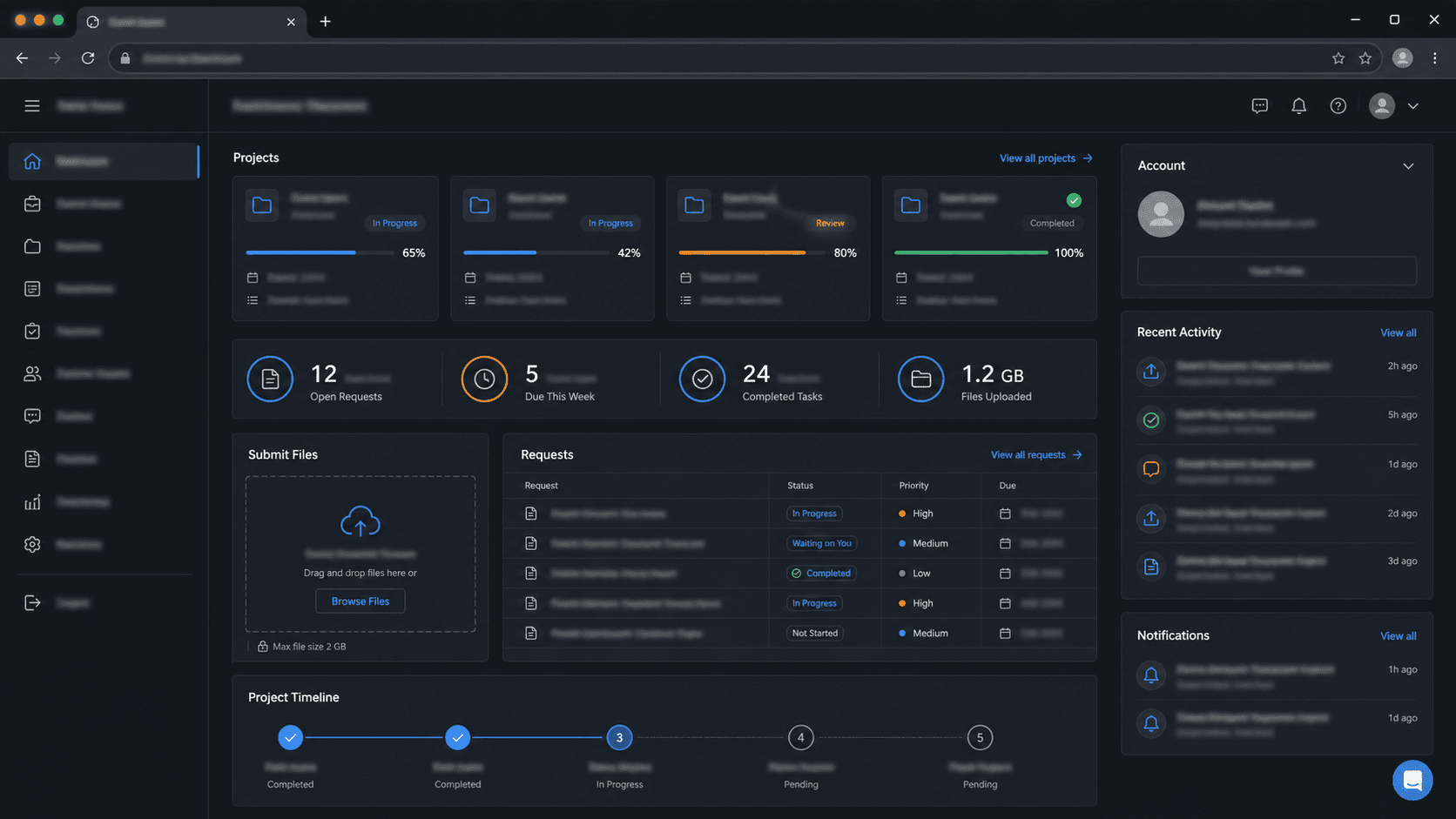This screenshot has width=1456, height=819.
Task: Click the 42% project progress bar
Action: [x=536, y=252]
